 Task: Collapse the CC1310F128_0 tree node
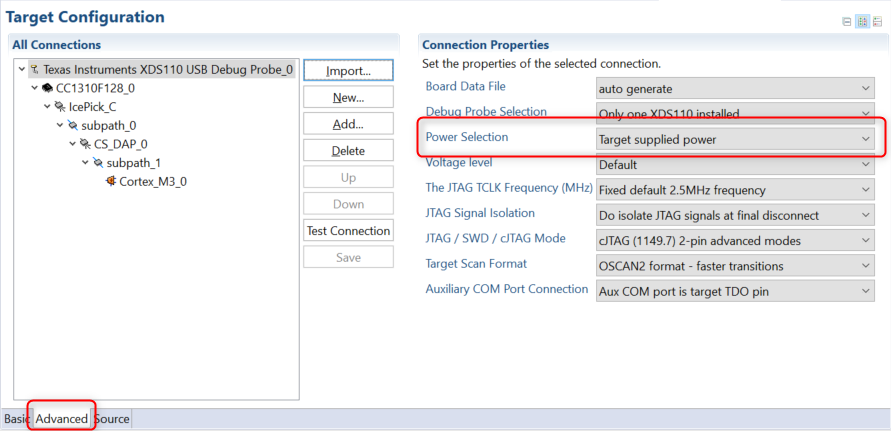click(35, 88)
